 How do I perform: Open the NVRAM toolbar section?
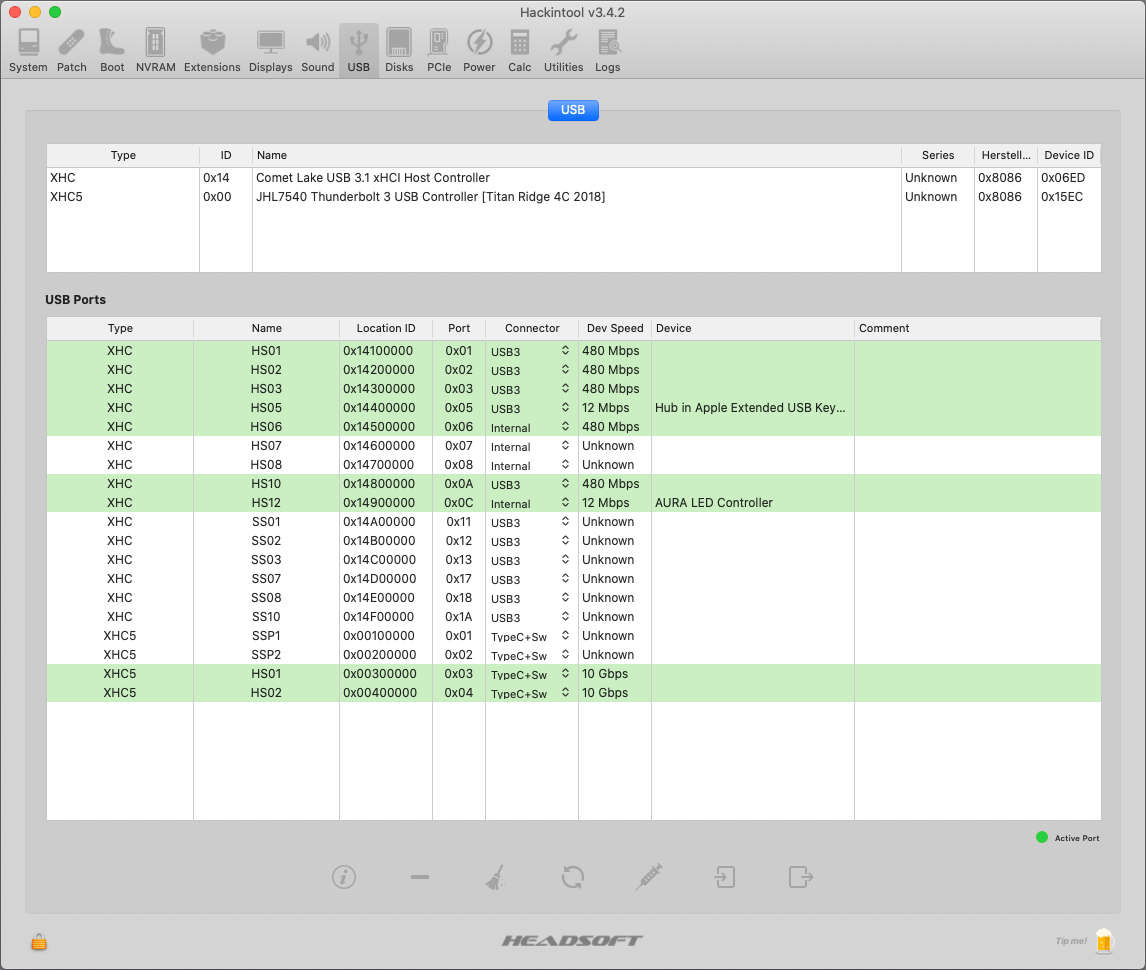(x=155, y=50)
